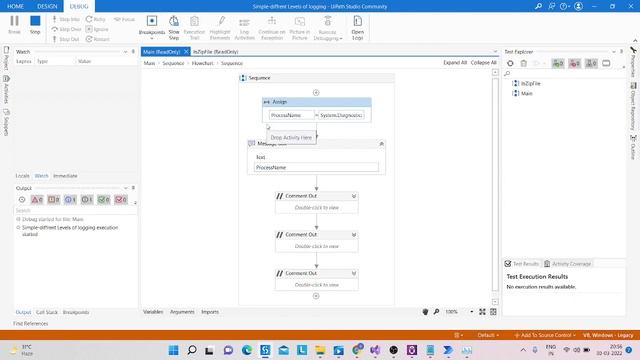This screenshot has height=360, width=640.
Task: Toggle the Output panel warning filter
Action: click(53, 200)
